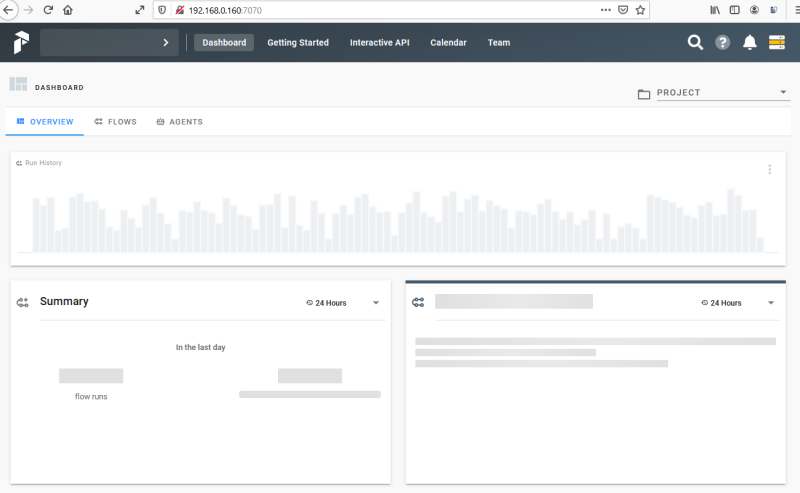The image size is (800, 493).
Task: Click the Run History bar chart
Action: (398, 221)
